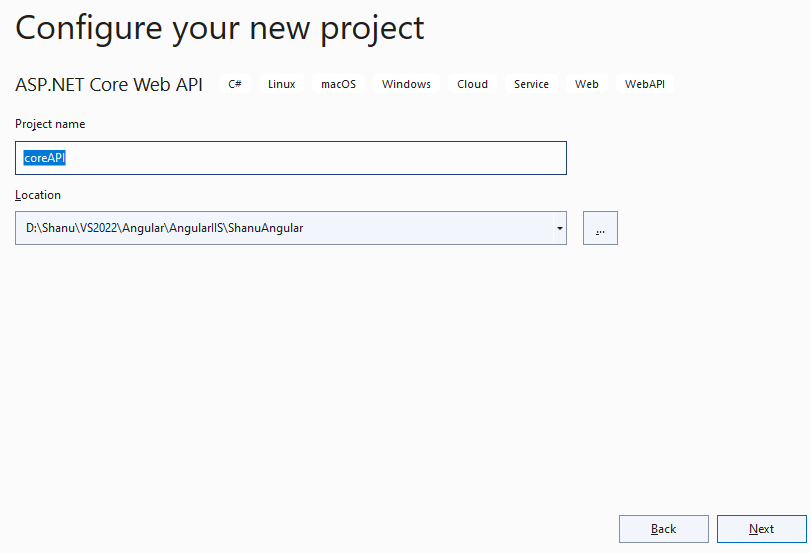
Task: Click the highlighted coreAPI text
Action: point(45,158)
